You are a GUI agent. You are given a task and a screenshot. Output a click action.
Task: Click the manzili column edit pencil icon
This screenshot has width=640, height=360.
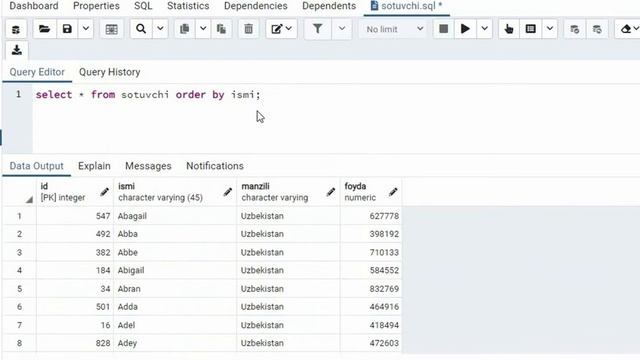tap(331, 192)
